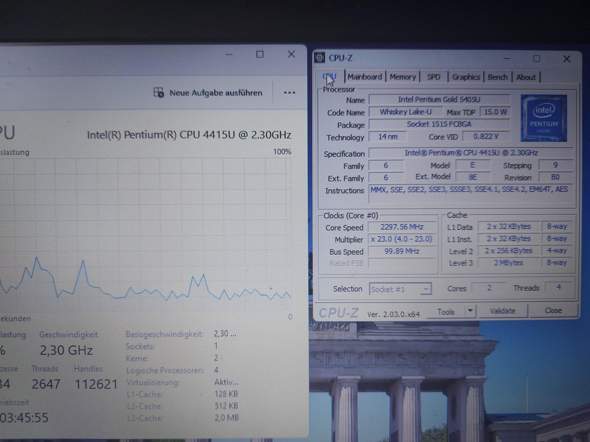The image size is (590, 442).
Task: Click the Tools button in CPU-Z
Action: [446, 311]
